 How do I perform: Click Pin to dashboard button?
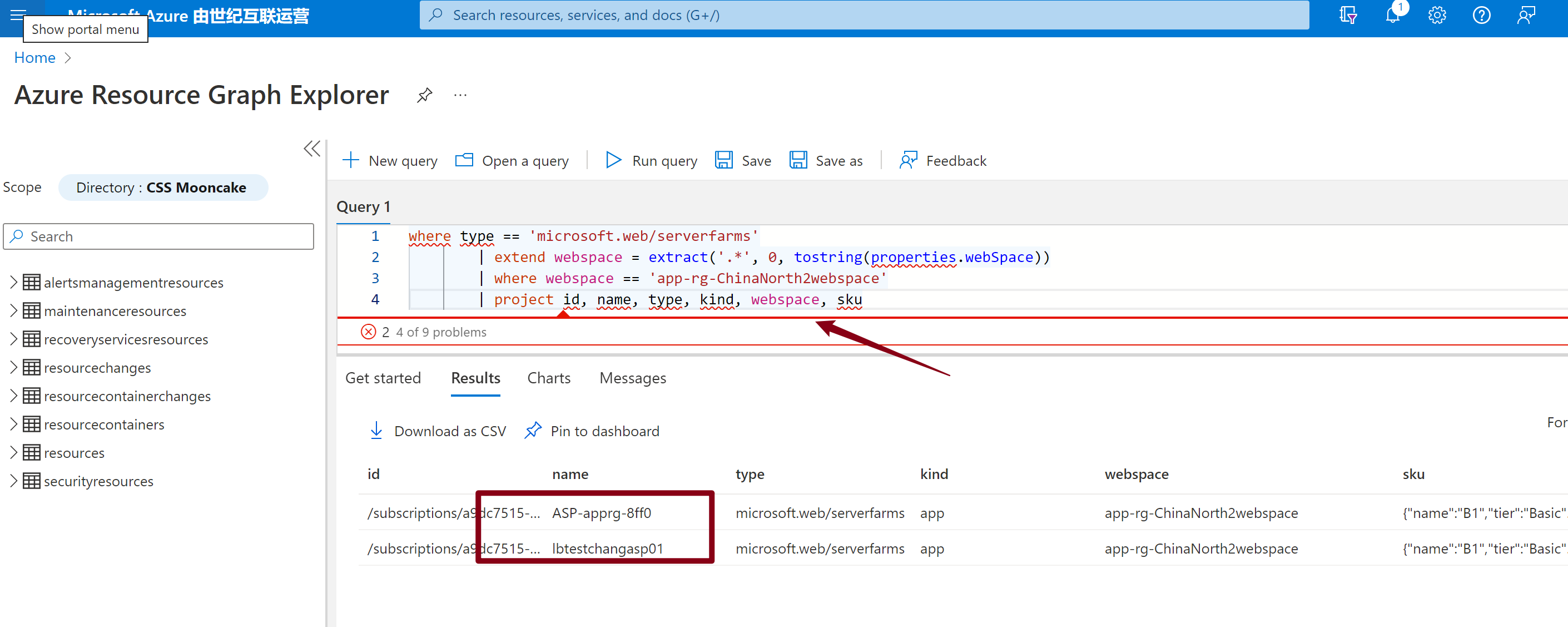593,431
